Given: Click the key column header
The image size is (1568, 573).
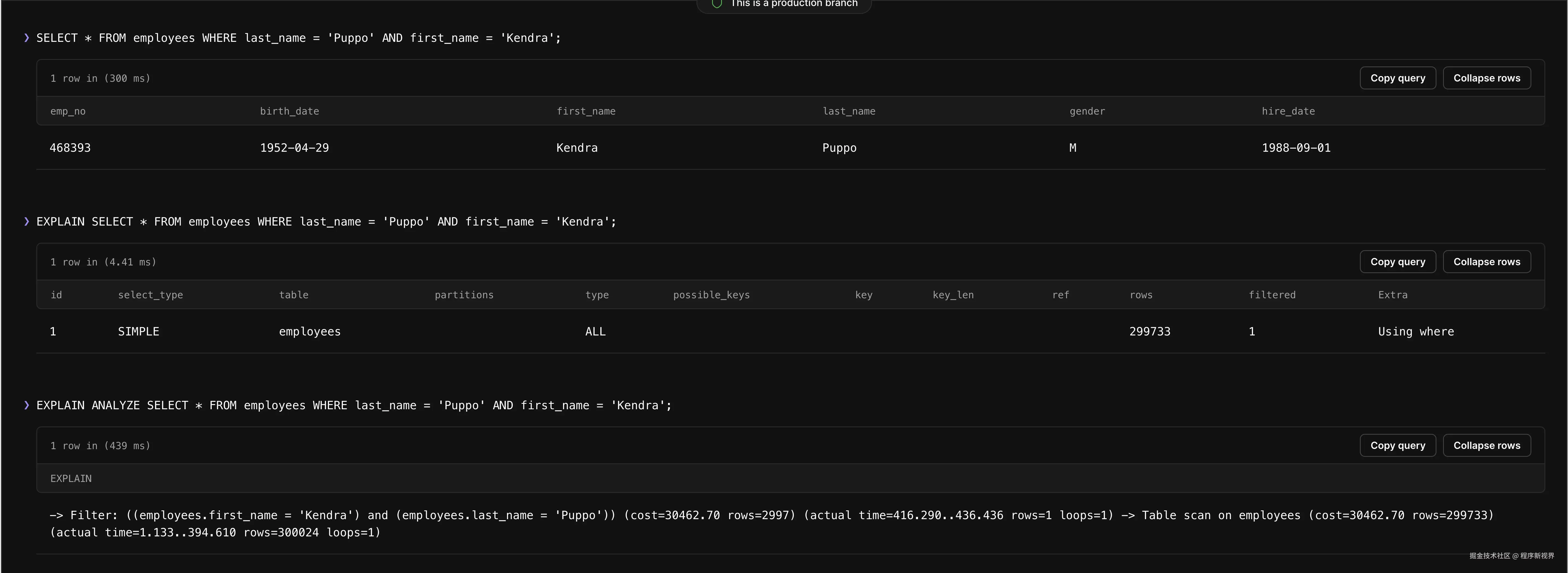Looking at the screenshot, I should (864, 295).
